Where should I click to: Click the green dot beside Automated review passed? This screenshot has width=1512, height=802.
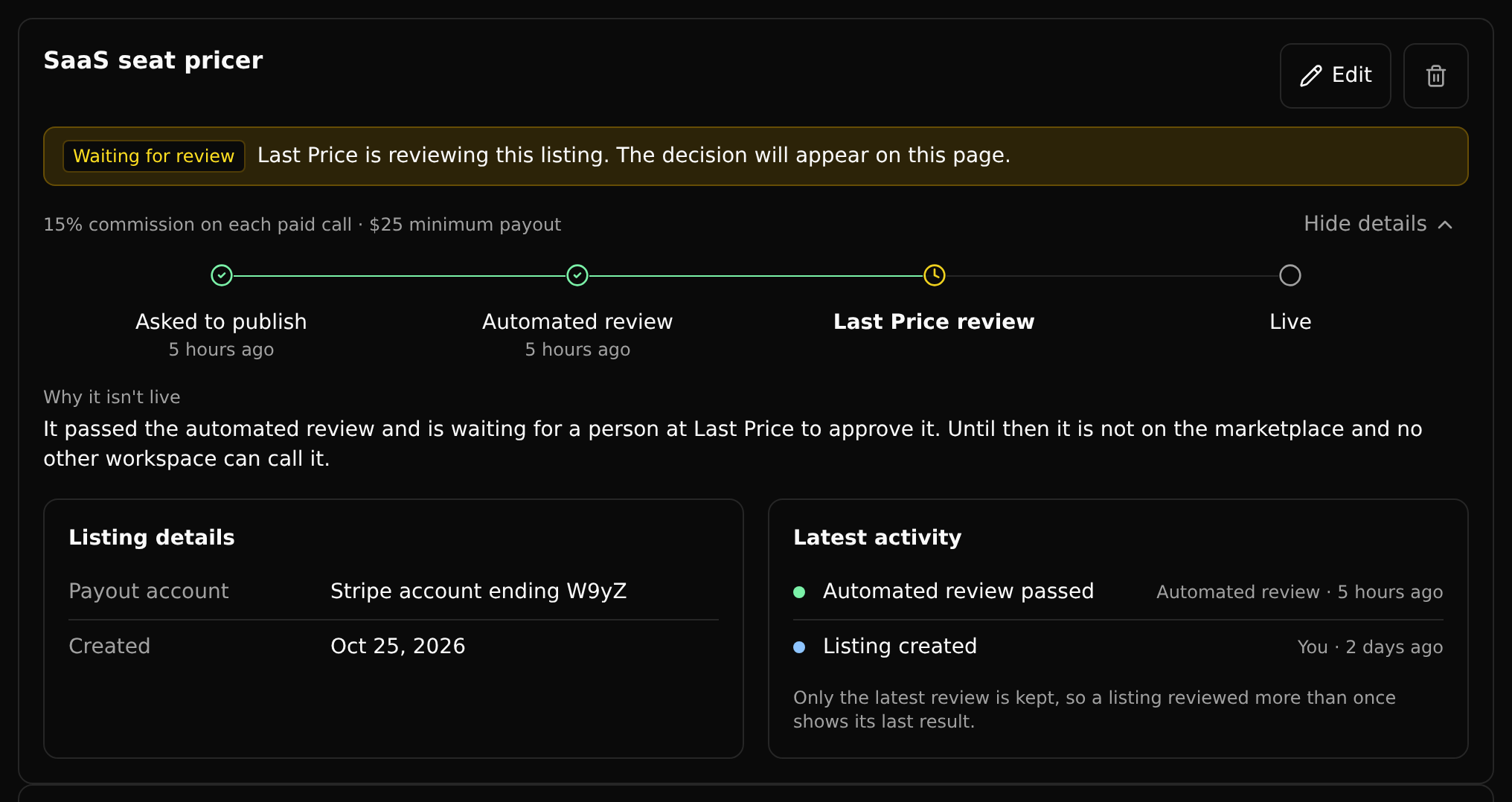pos(799,592)
